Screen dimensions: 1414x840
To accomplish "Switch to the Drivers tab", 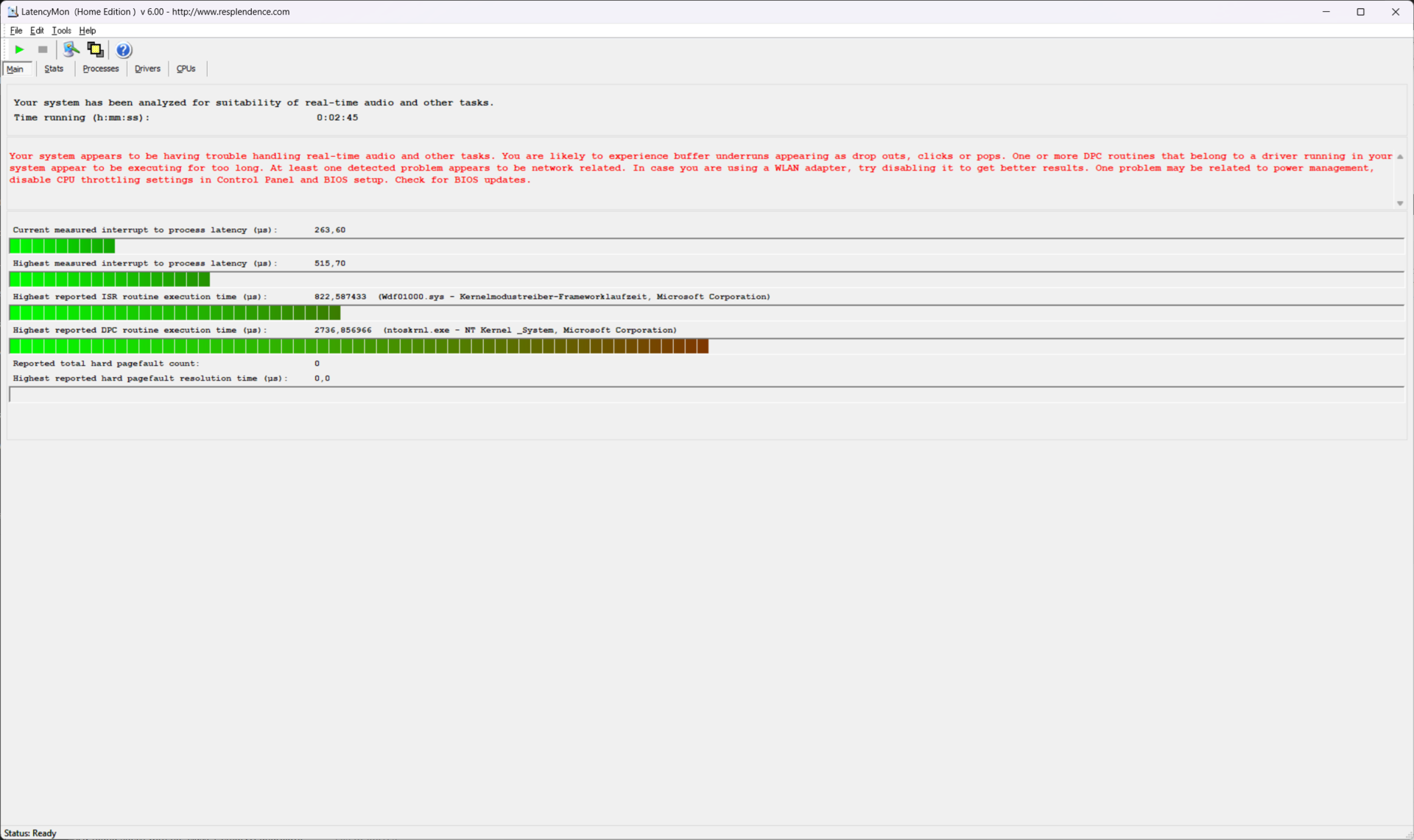I will pyautogui.click(x=147, y=68).
